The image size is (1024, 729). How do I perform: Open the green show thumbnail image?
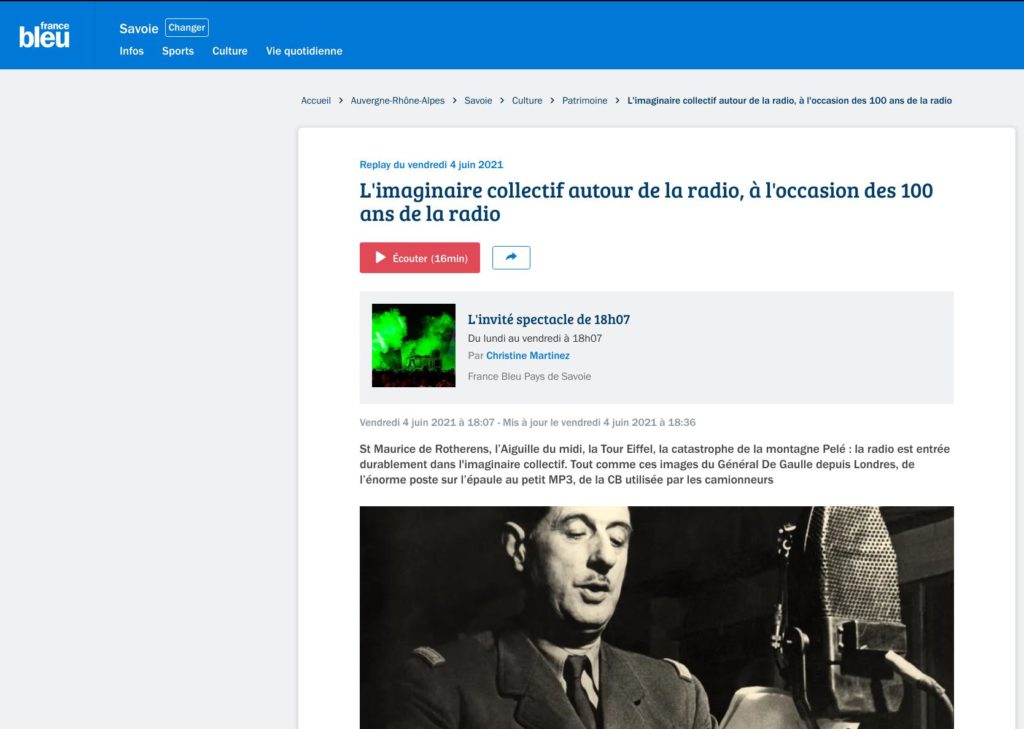click(414, 346)
